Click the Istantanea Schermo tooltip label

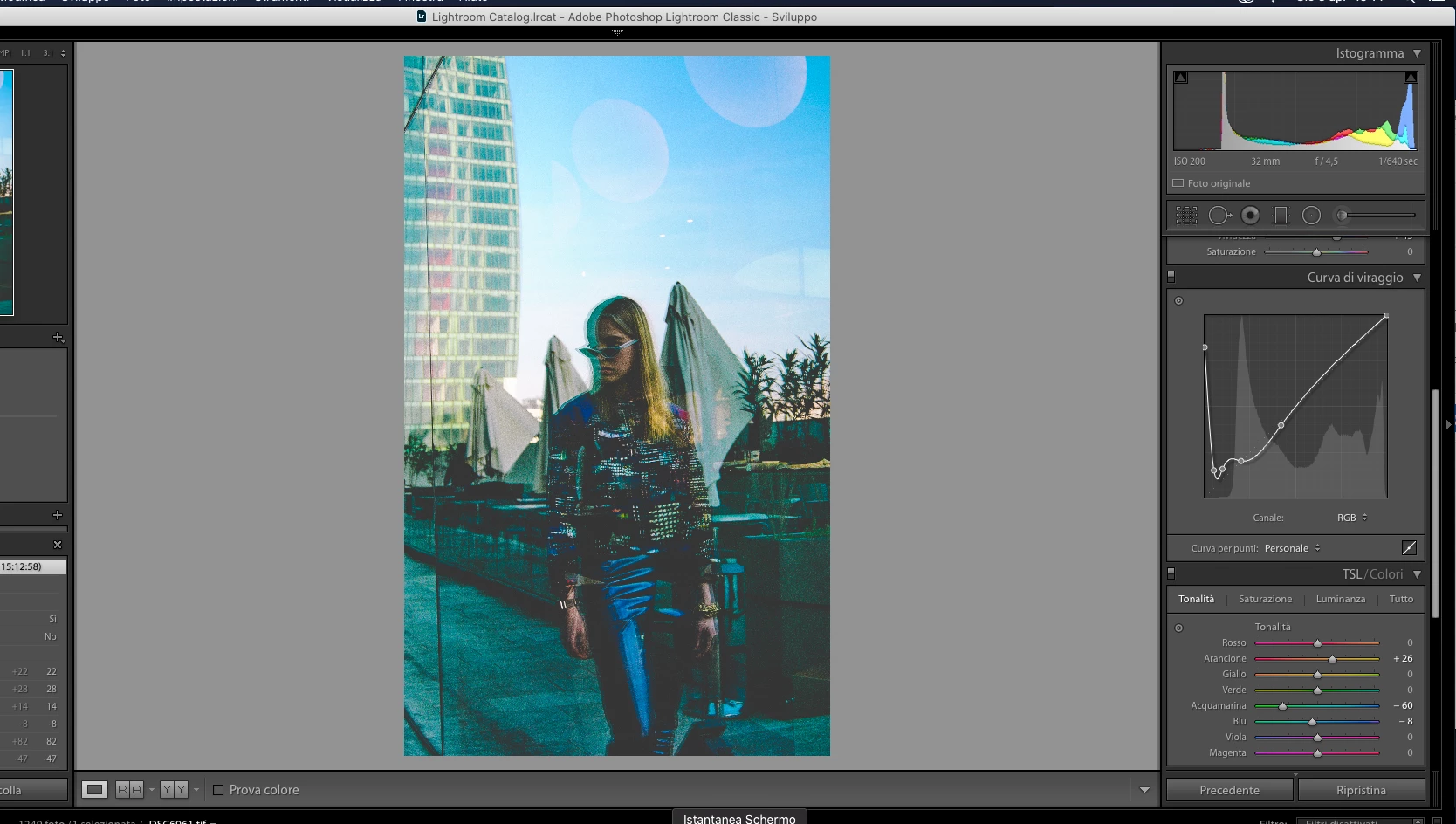pos(739,818)
